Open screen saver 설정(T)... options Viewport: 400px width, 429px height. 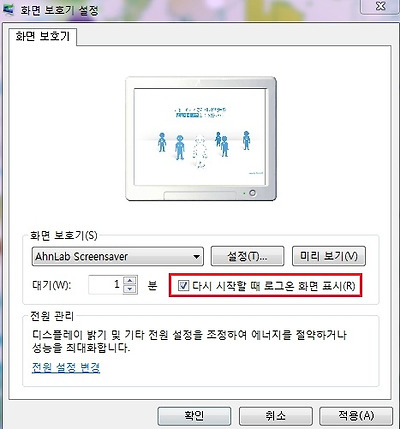pyautogui.click(x=247, y=256)
